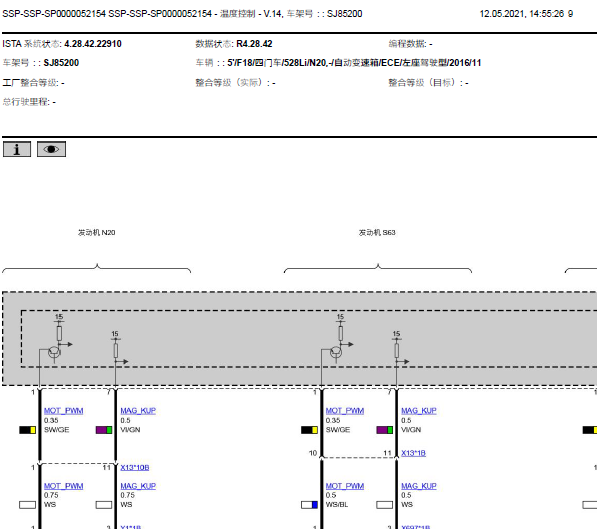597x529 pixels.
Task: Open connector link X13*10B
Action: tap(135, 467)
